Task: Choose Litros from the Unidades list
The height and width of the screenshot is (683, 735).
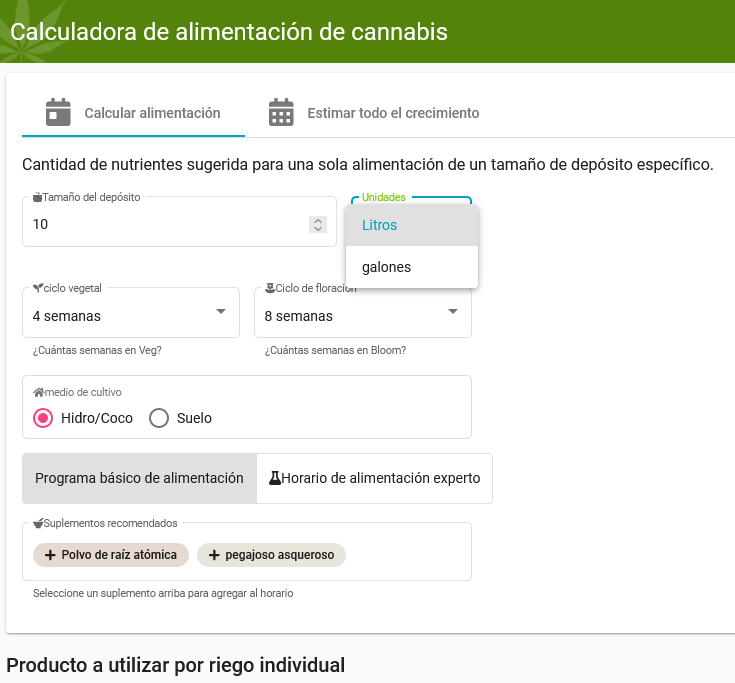Action: (412, 225)
